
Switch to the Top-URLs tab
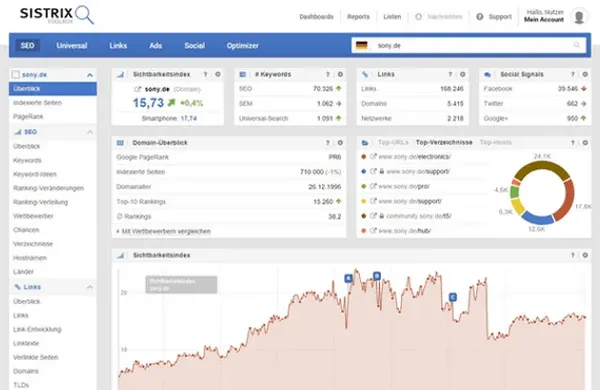click(393, 142)
